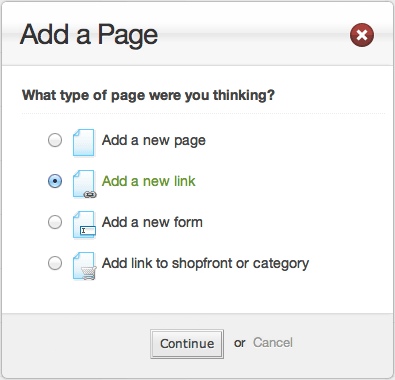
Task: Click the 'Add a new page' text label
Action: pyautogui.click(x=154, y=141)
